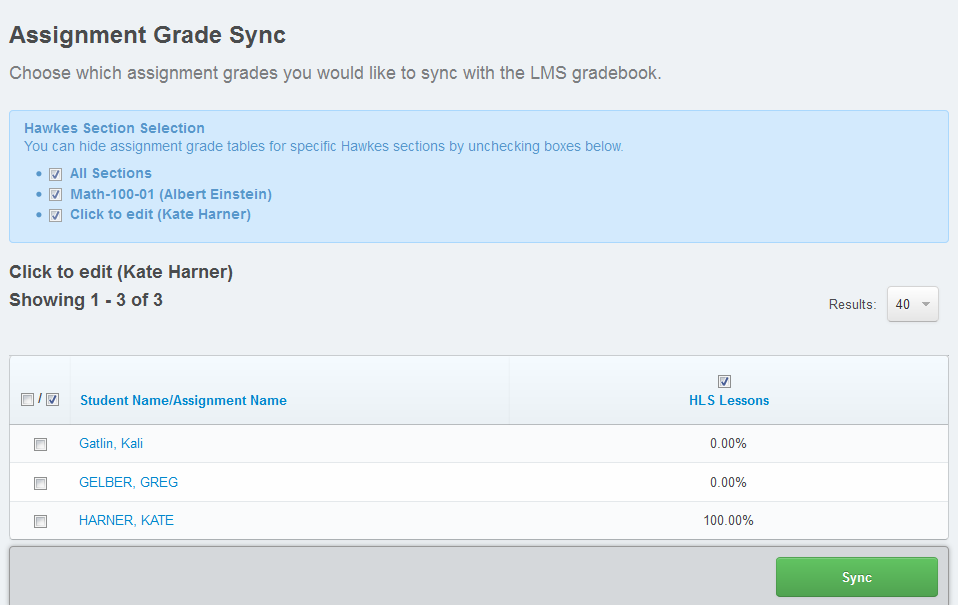Image resolution: width=958 pixels, height=605 pixels.
Task: Click HARNER, KATE 100.00% grade cell
Action: tap(728, 520)
